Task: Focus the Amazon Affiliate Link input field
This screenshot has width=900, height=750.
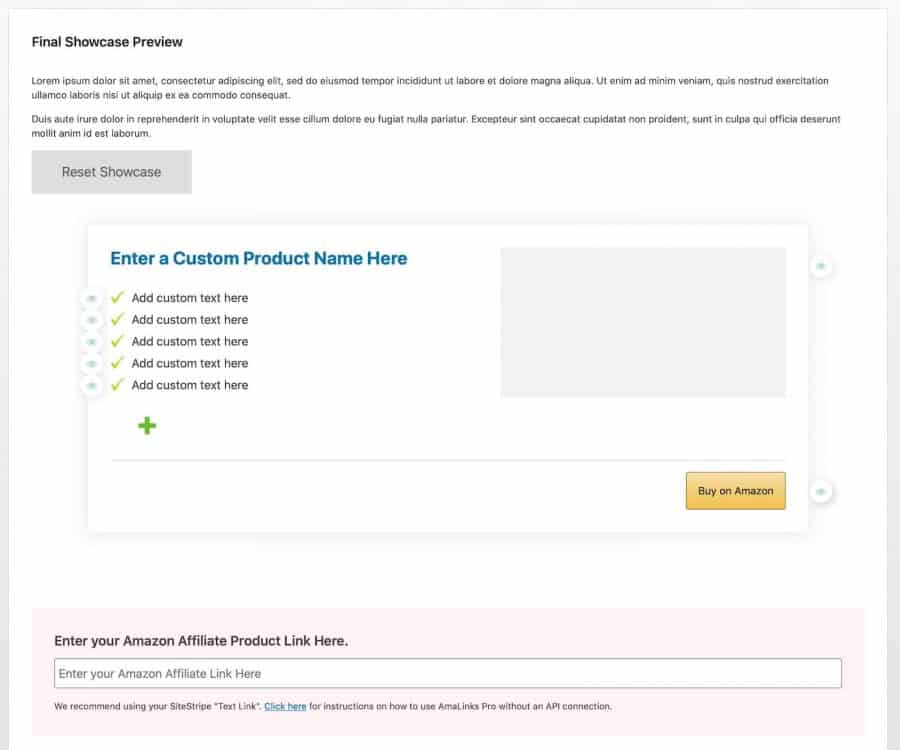Action: click(x=448, y=673)
